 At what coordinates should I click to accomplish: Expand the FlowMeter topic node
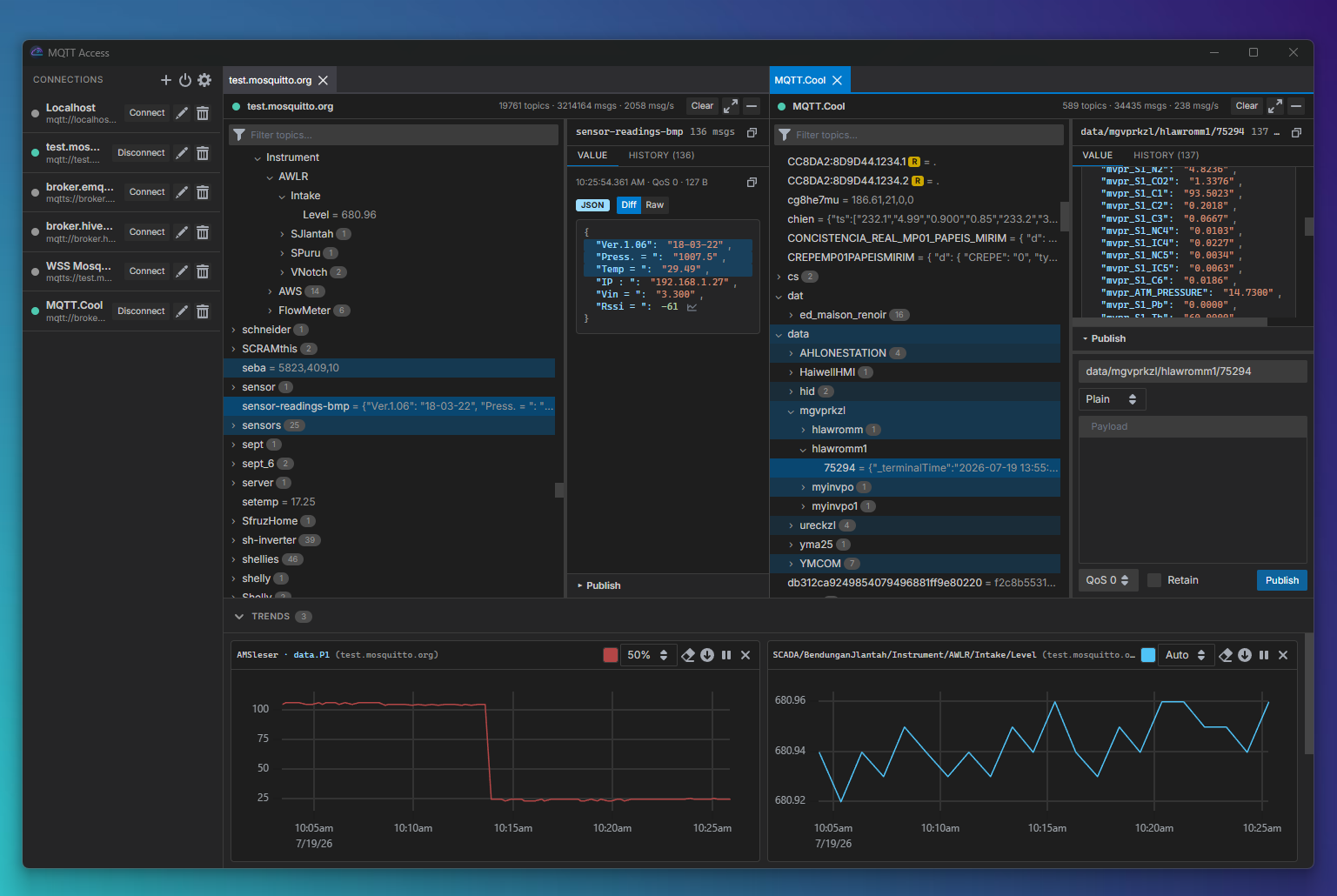pos(270,311)
